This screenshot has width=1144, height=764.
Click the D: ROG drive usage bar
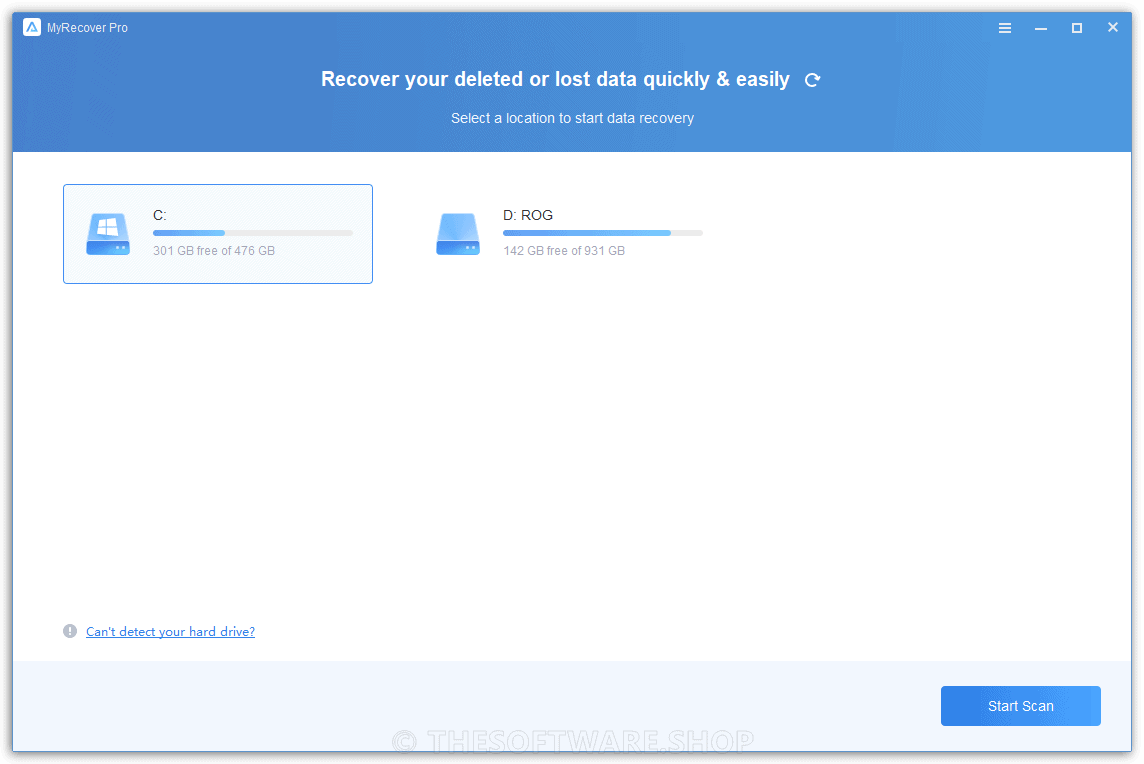coord(603,233)
